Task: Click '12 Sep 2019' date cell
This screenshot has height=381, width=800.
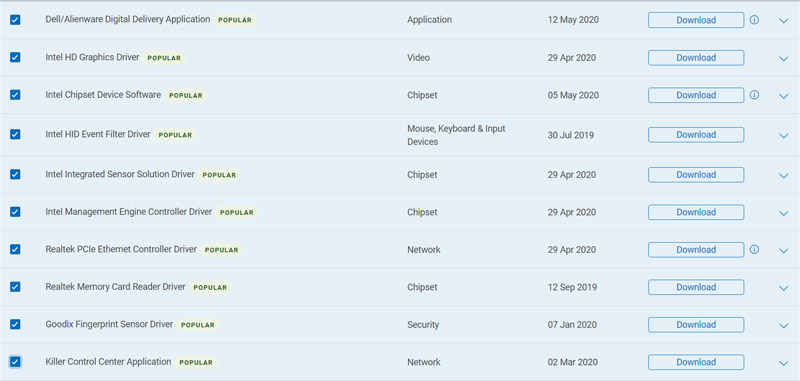Action: [572, 287]
